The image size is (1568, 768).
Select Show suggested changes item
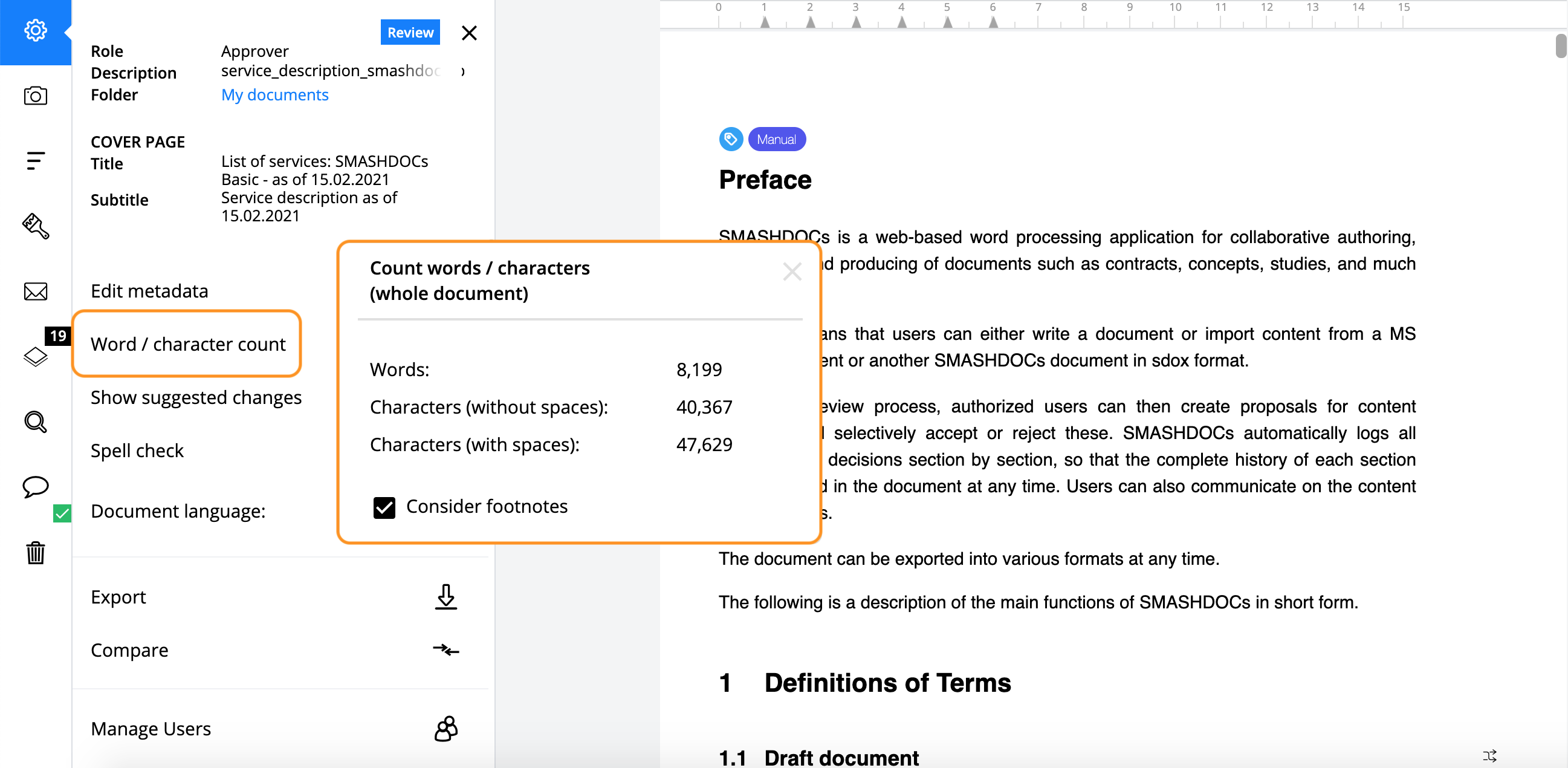click(x=196, y=397)
